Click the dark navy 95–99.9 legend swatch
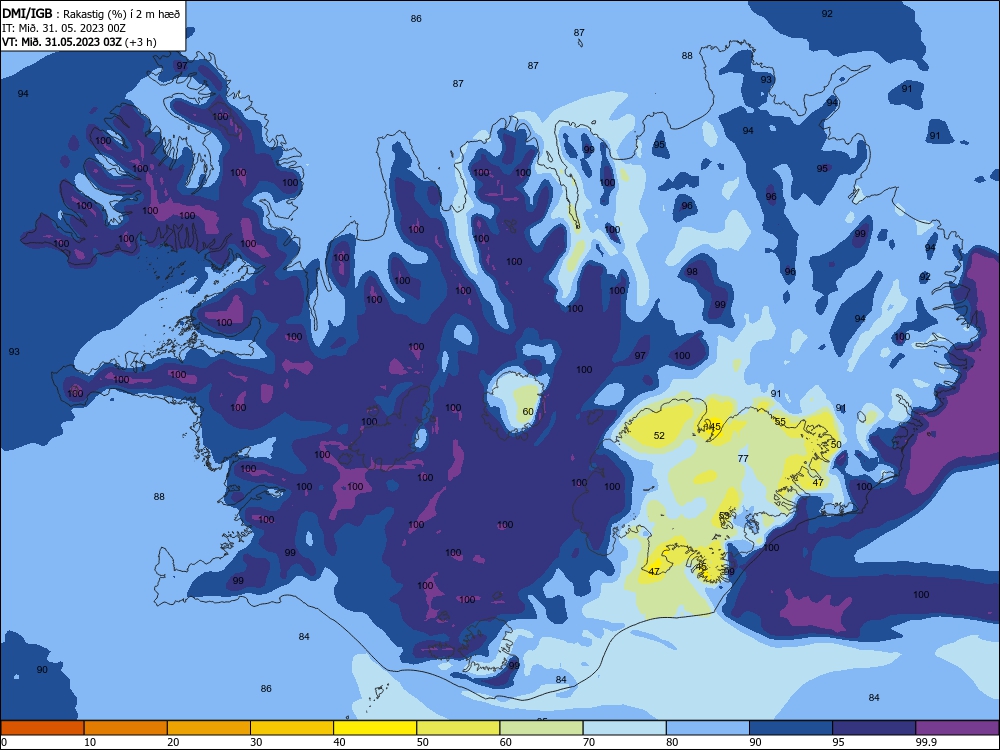1000x750 pixels. coord(874,728)
